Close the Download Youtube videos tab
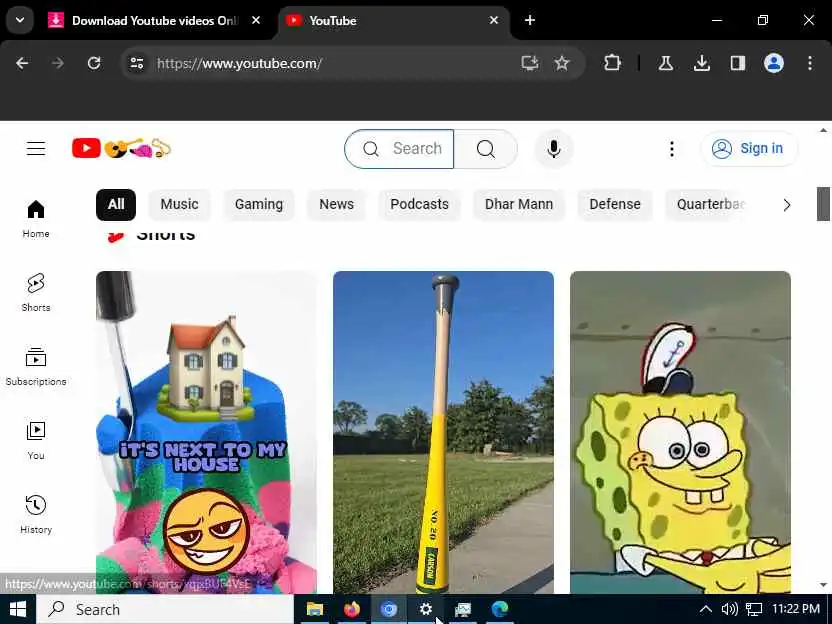Image resolution: width=832 pixels, height=624 pixels. tap(256, 20)
